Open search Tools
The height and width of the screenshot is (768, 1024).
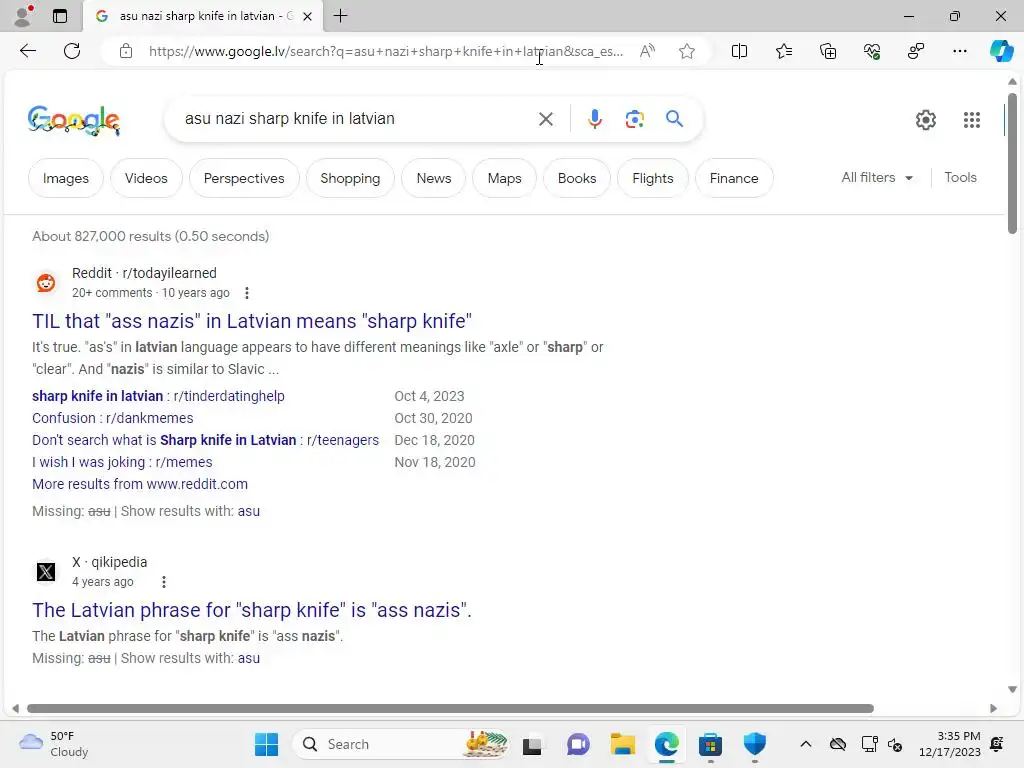tap(960, 178)
